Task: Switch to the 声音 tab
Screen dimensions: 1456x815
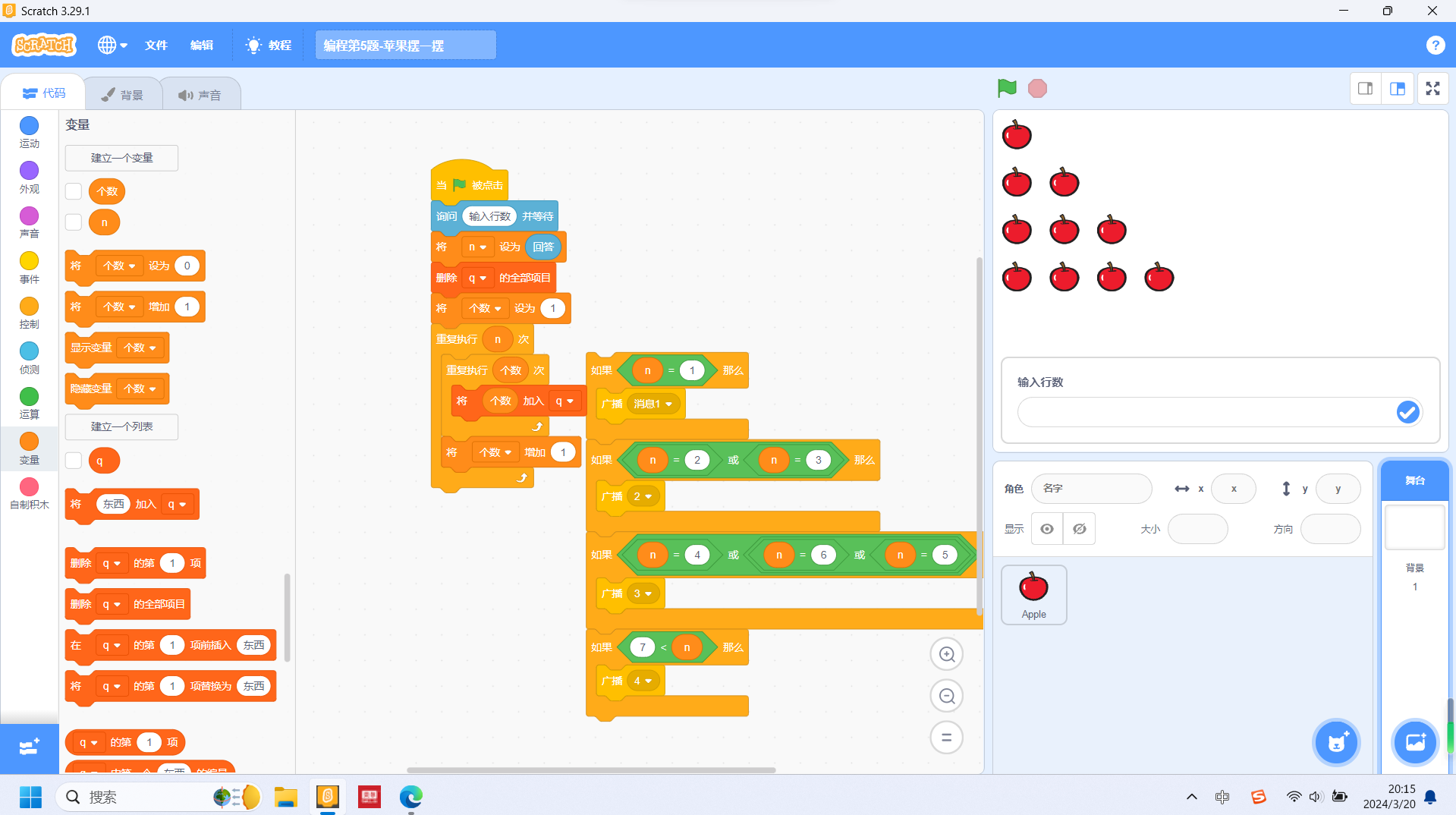Action: [x=200, y=95]
